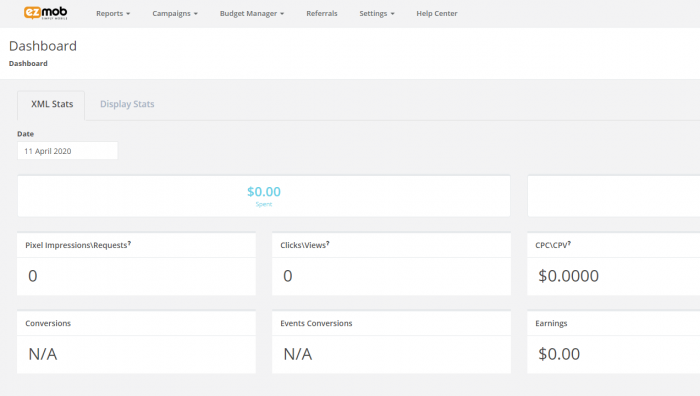Click the ezmob logo
The height and width of the screenshot is (396, 700).
[46, 13]
